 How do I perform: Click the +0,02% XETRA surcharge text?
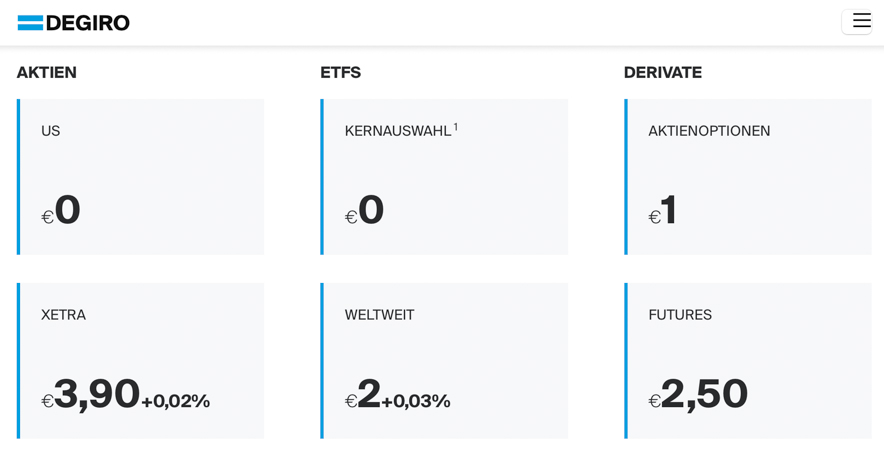coord(176,401)
